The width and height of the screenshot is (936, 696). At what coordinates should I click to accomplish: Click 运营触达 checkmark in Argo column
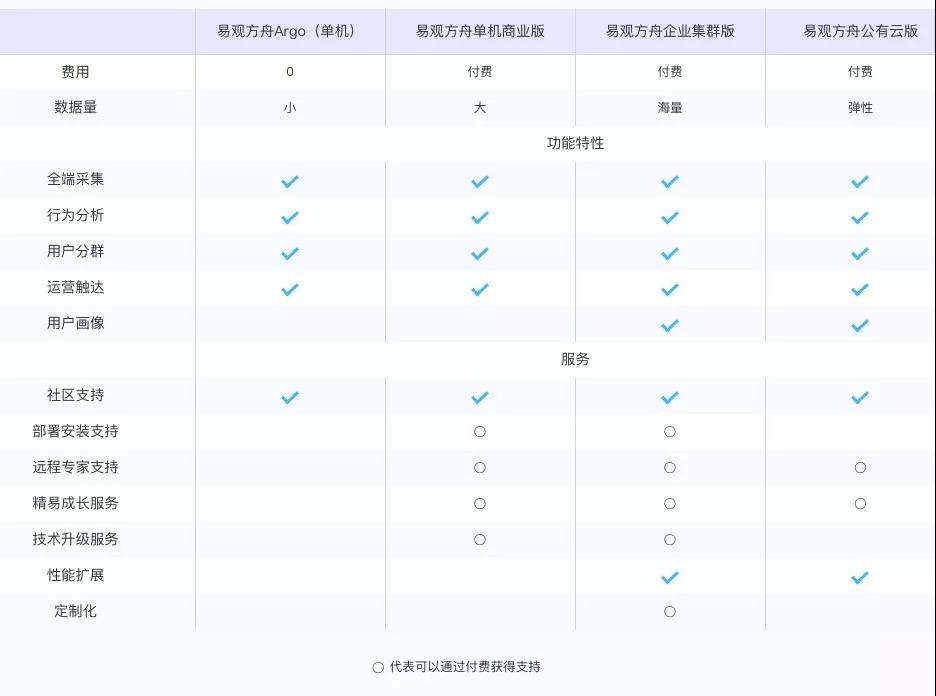click(x=290, y=290)
